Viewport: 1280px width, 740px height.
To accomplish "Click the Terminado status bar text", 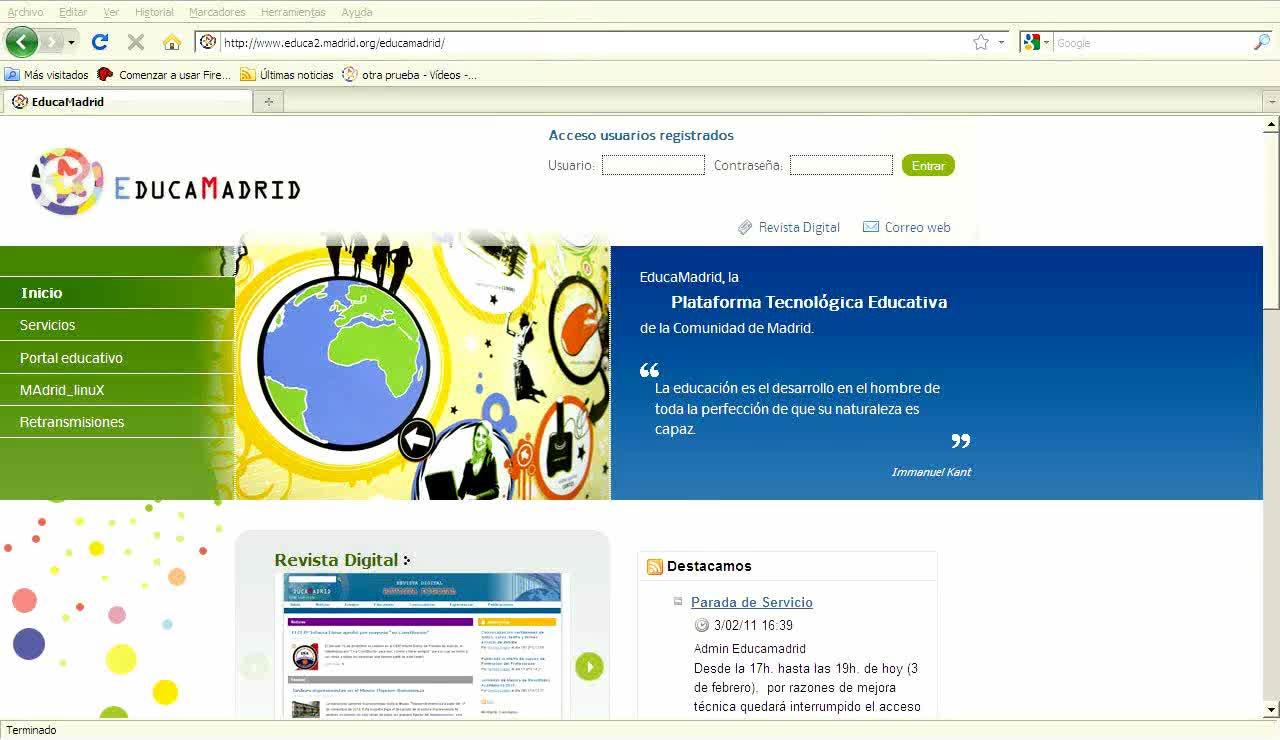I will coord(32,730).
